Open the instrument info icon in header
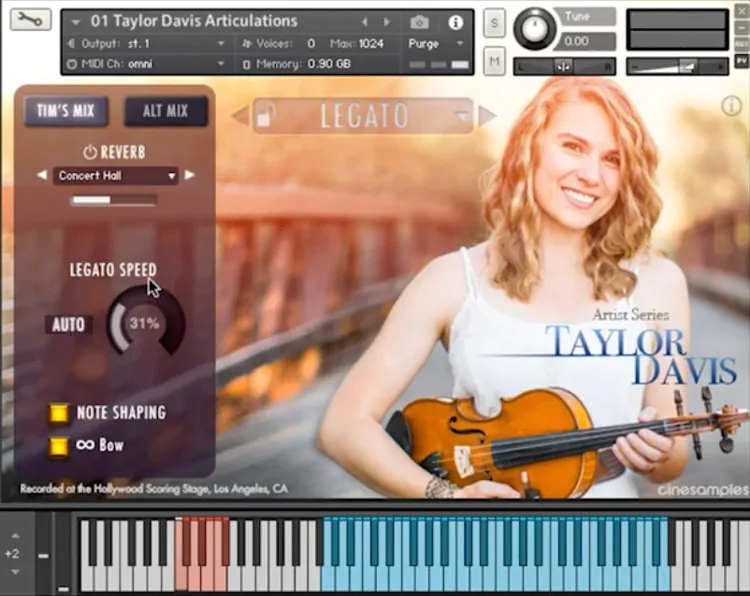This screenshot has height=596, width=750. pos(456,22)
